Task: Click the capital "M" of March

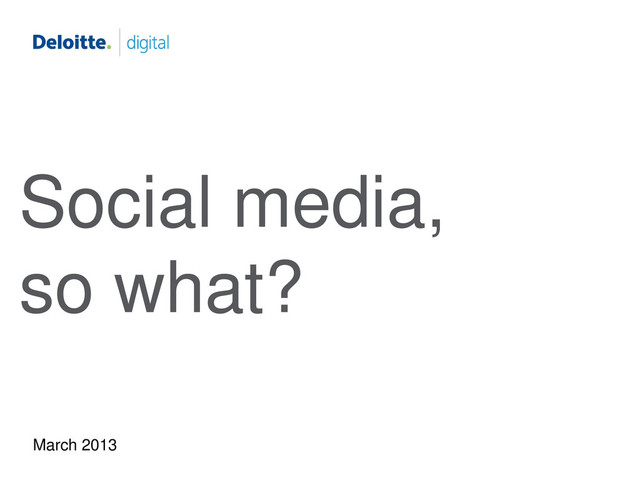Action: pos(40,441)
